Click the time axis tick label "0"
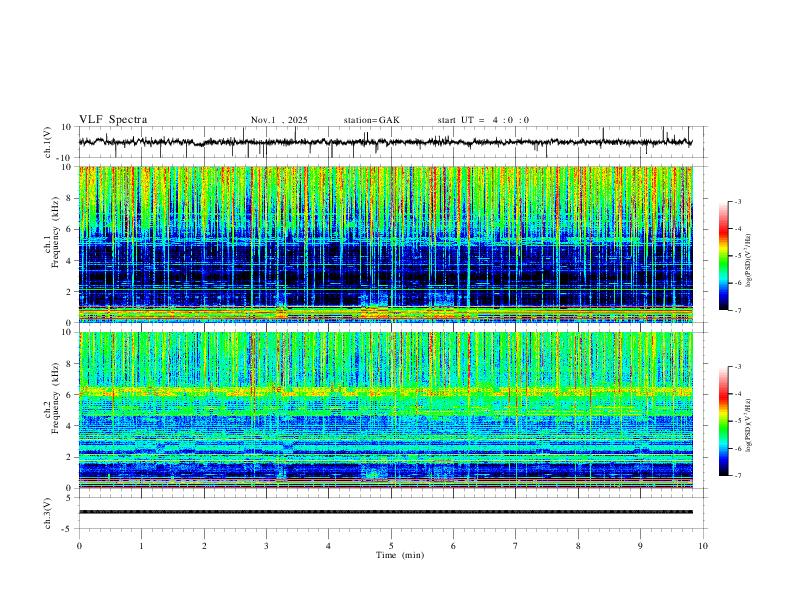 click(x=79, y=546)
